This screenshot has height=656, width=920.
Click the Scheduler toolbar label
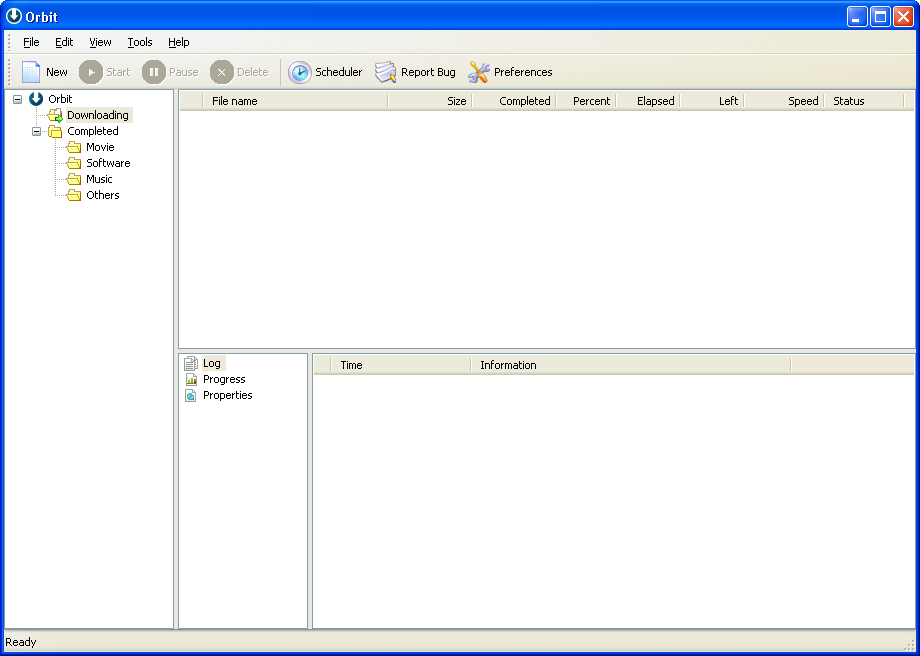(x=339, y=72)
